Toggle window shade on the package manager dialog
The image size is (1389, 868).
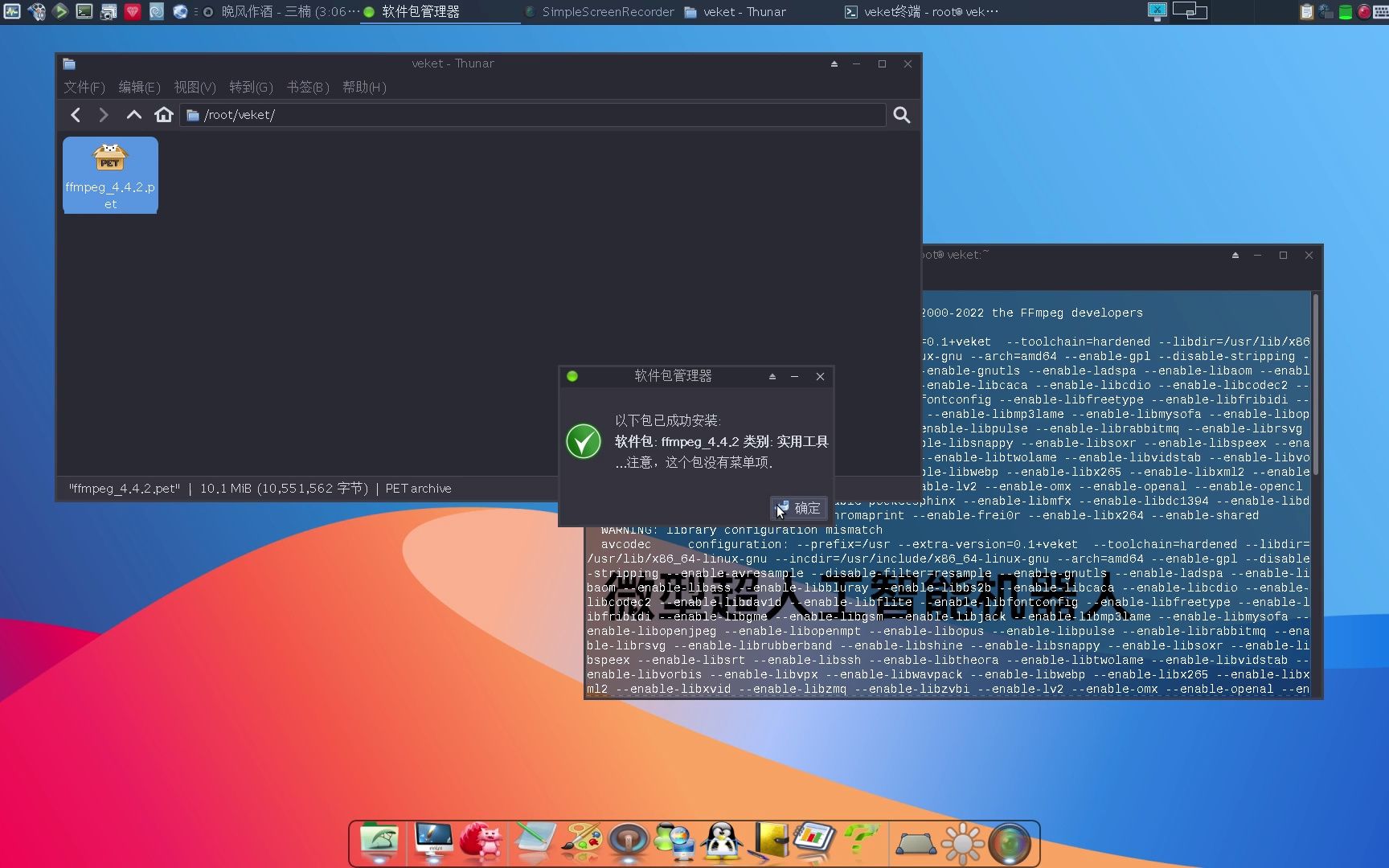click(770, 376)
